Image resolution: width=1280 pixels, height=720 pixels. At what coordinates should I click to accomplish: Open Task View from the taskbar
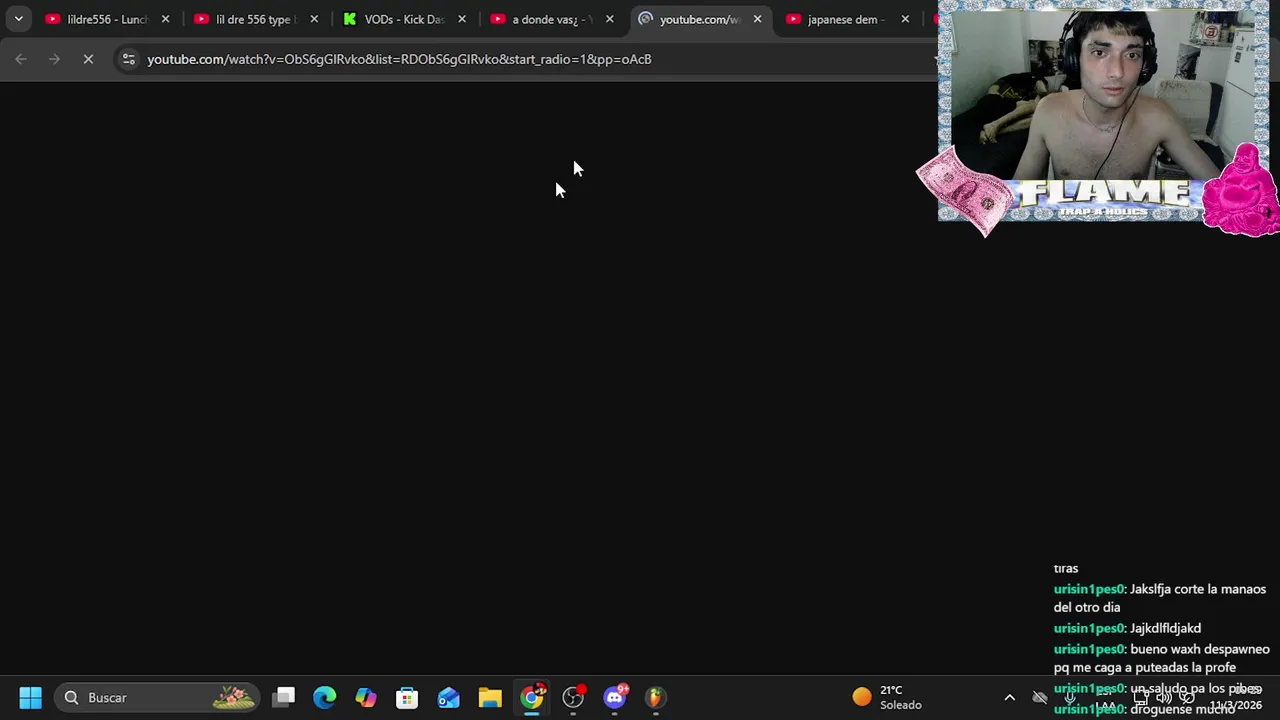pyautogui.click(x=284, y=697)
